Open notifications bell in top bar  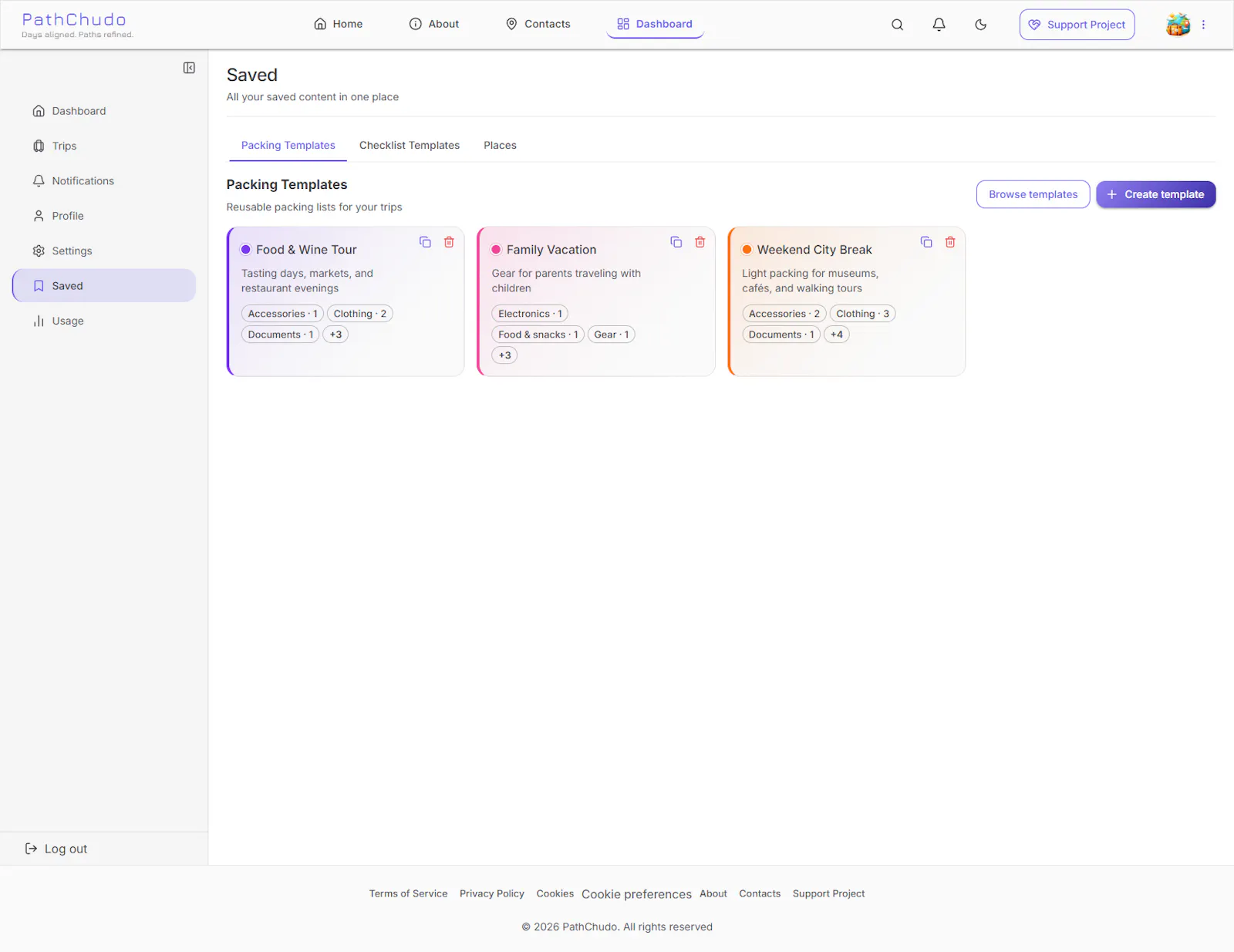(x=939, y=25)
